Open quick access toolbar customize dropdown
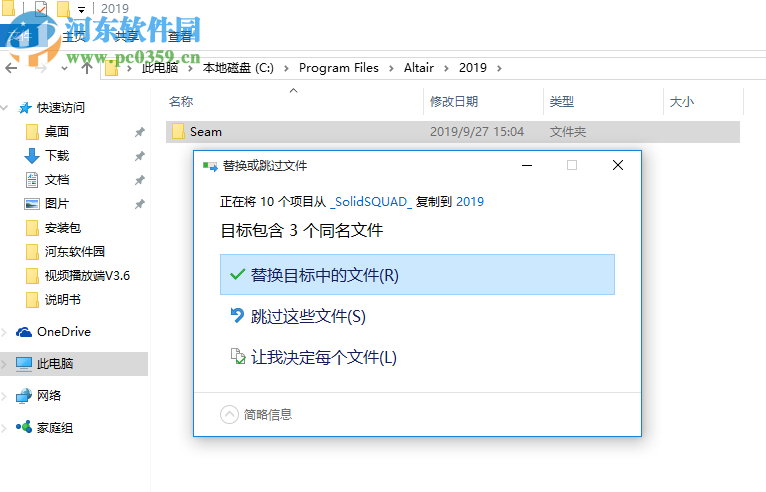 click(x=82, y=9)
